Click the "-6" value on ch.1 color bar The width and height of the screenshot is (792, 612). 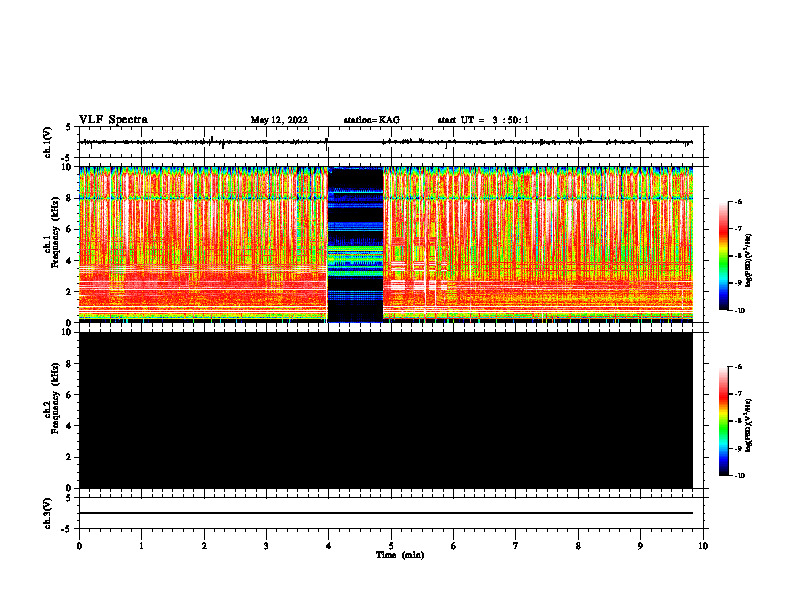737,201
